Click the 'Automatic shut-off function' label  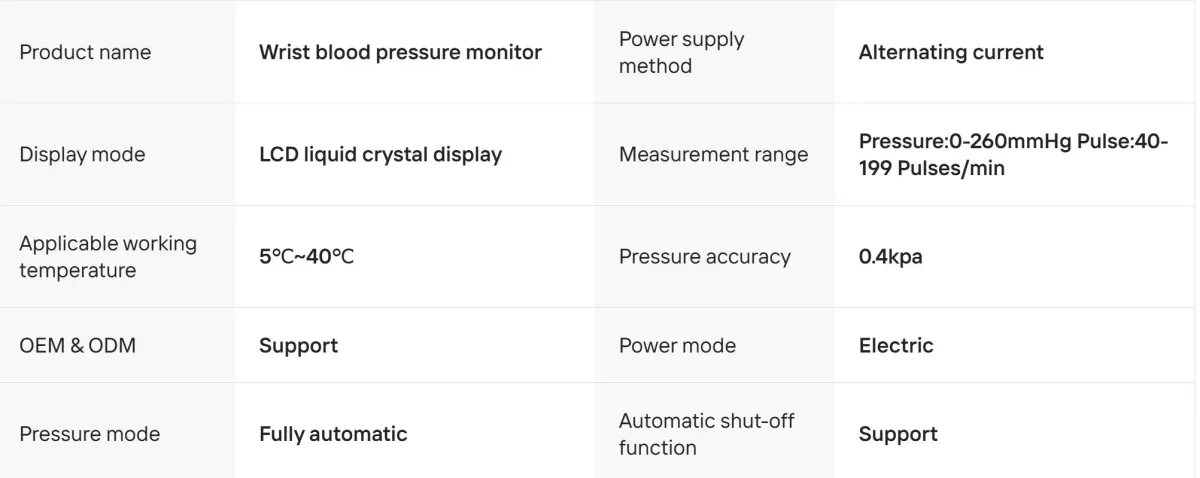[x=706, y=434]
